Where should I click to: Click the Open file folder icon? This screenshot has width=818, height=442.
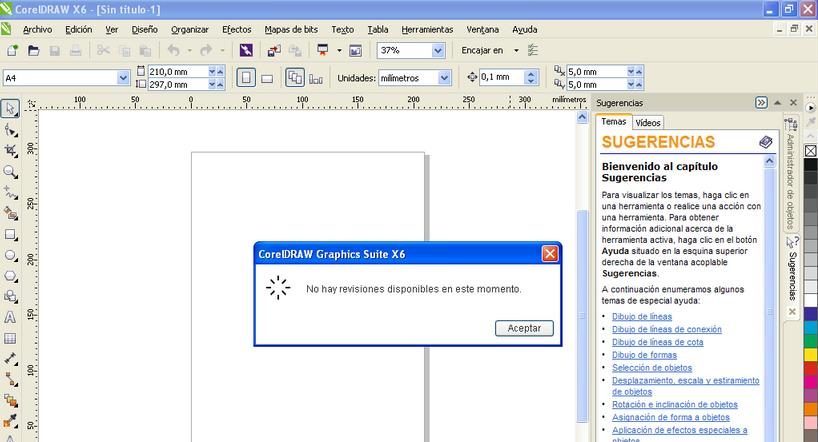click(33, 50)
